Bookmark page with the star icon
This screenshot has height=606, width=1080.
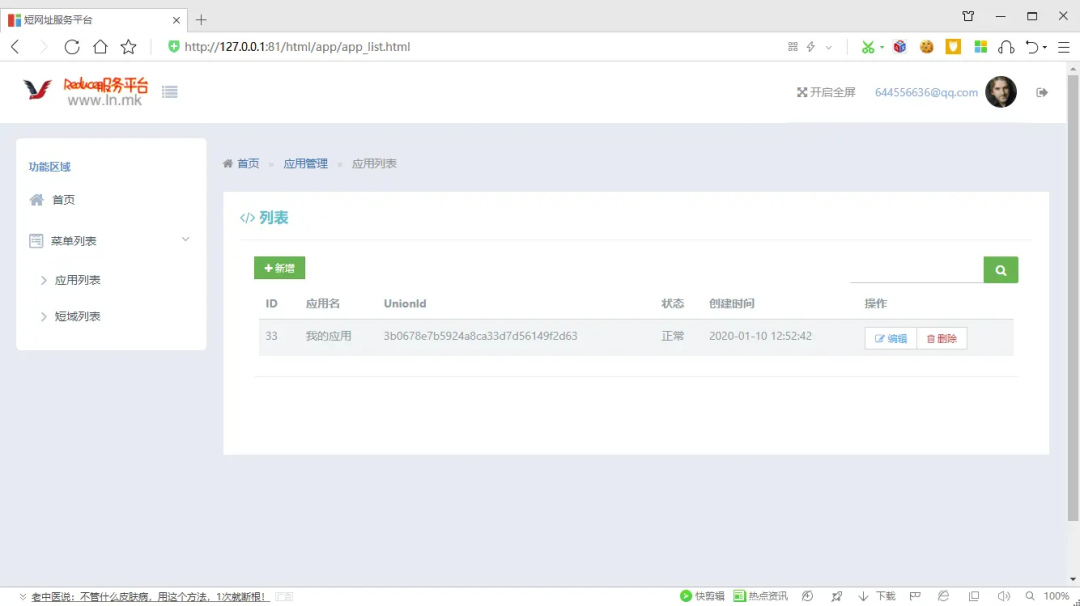[x=128, y=47]
